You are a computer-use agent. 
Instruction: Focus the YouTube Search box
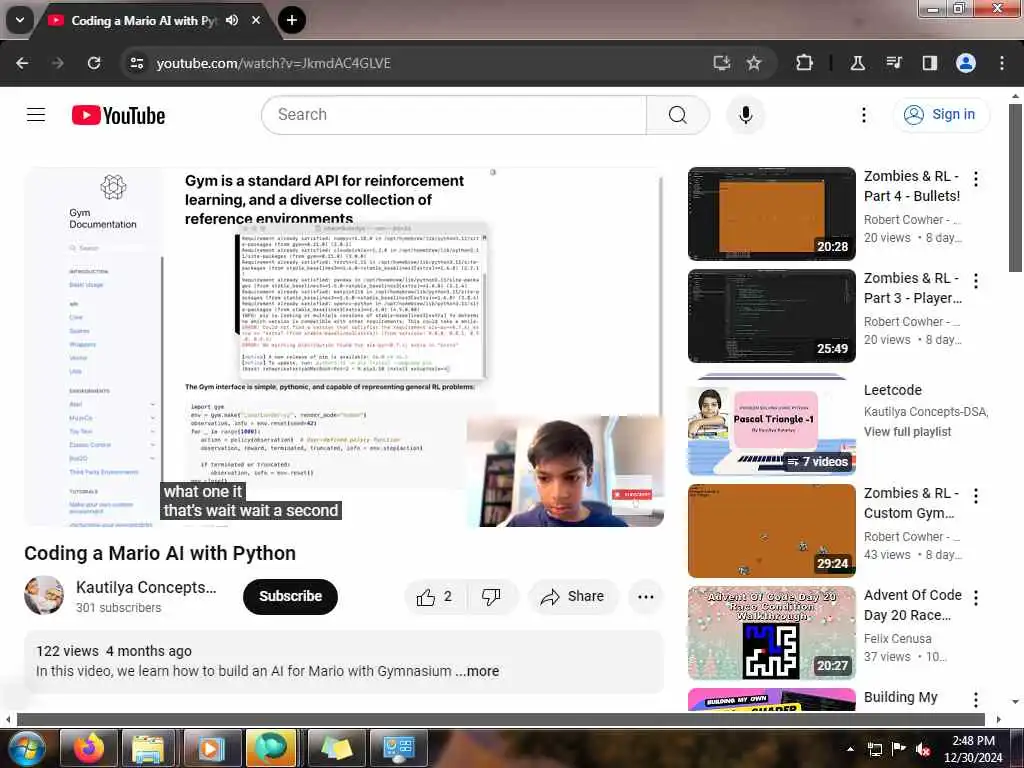454,115
